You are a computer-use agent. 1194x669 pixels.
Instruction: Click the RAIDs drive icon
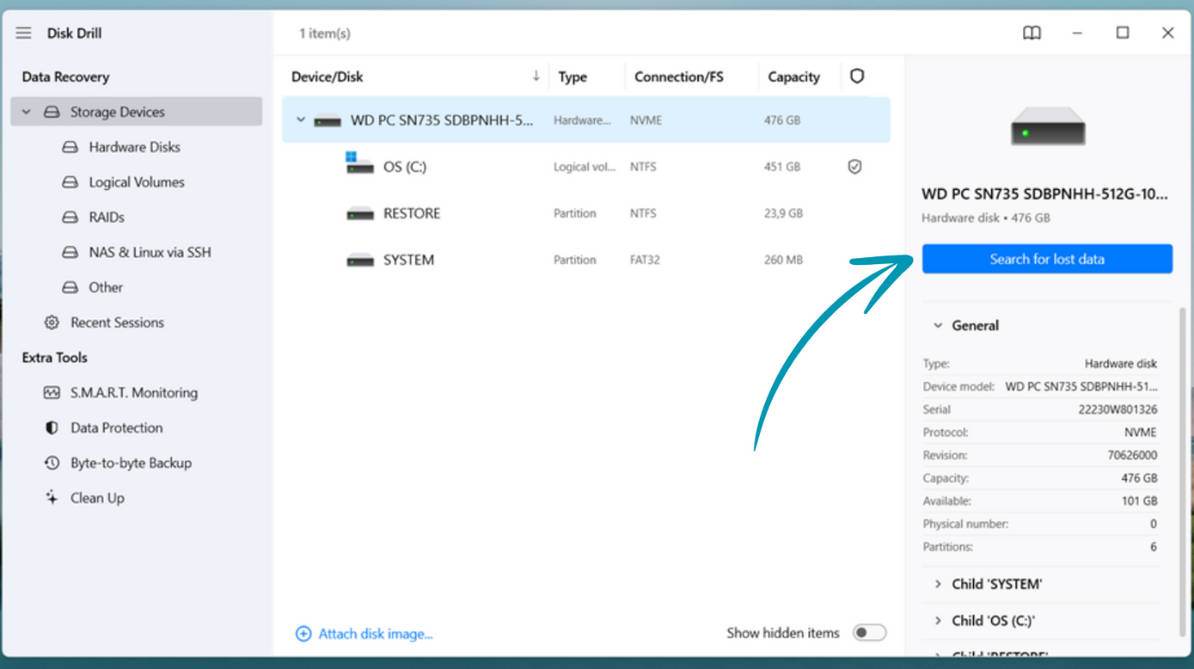[x=70, y=217]
